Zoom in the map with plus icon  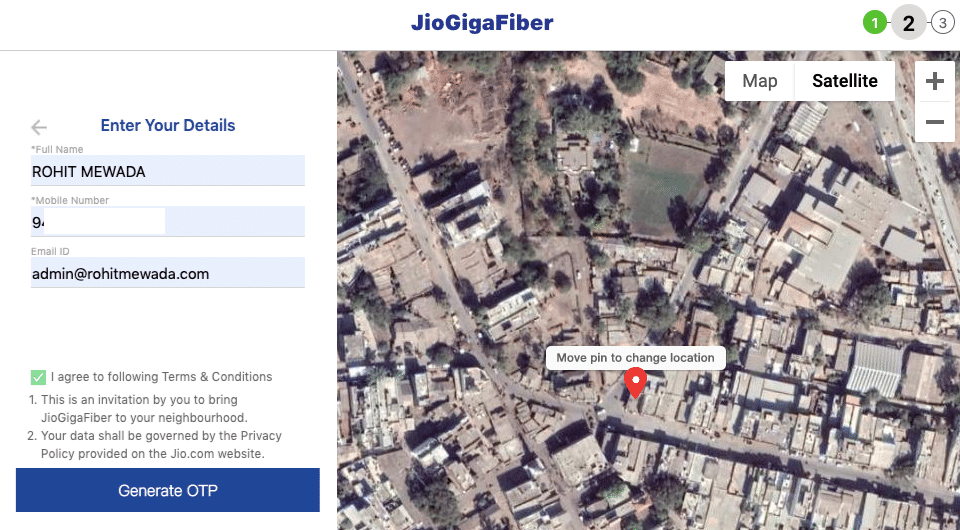pos(934,81)
